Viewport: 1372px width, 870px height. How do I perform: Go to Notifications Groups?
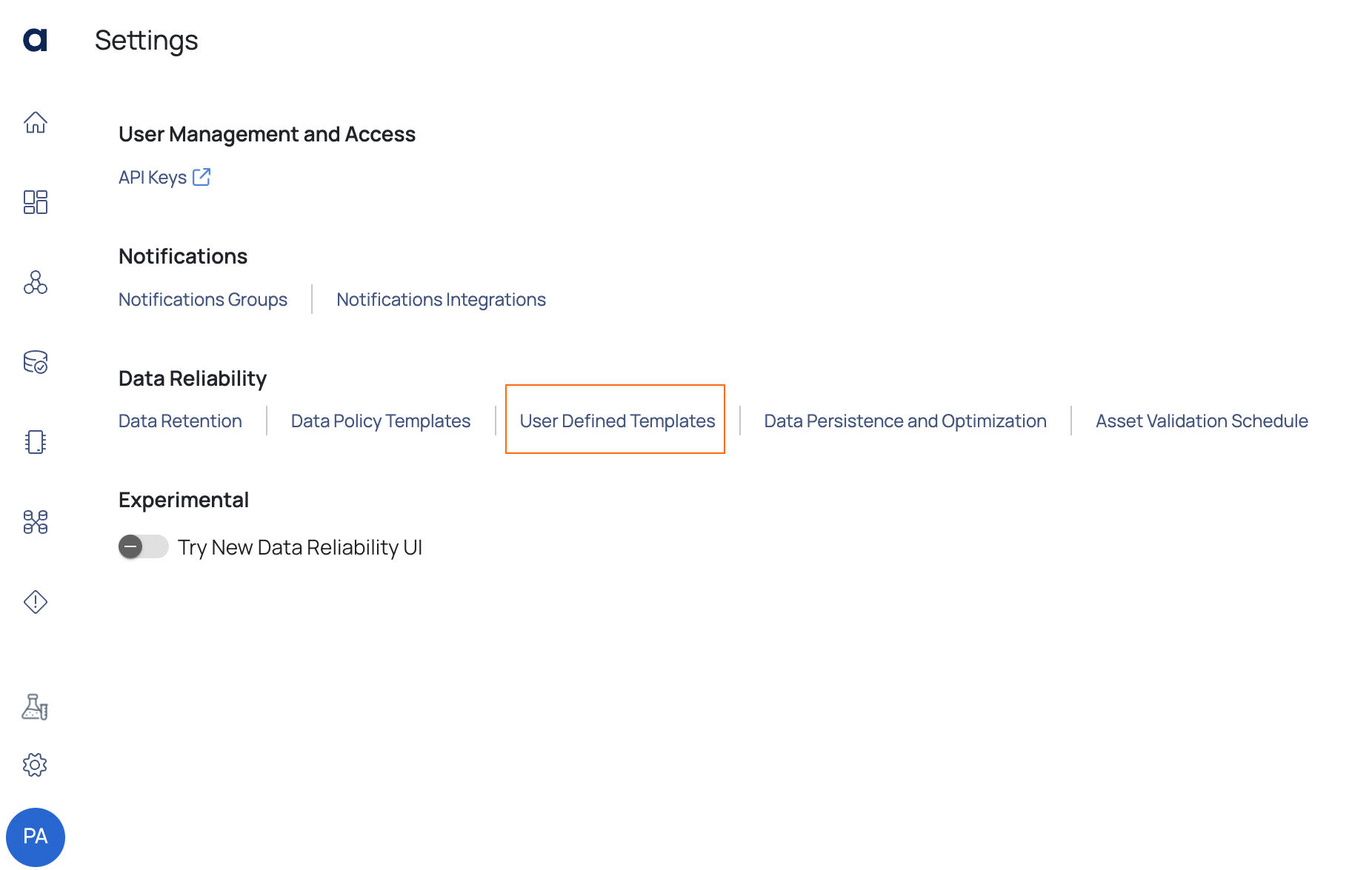[x=203, y=300]
